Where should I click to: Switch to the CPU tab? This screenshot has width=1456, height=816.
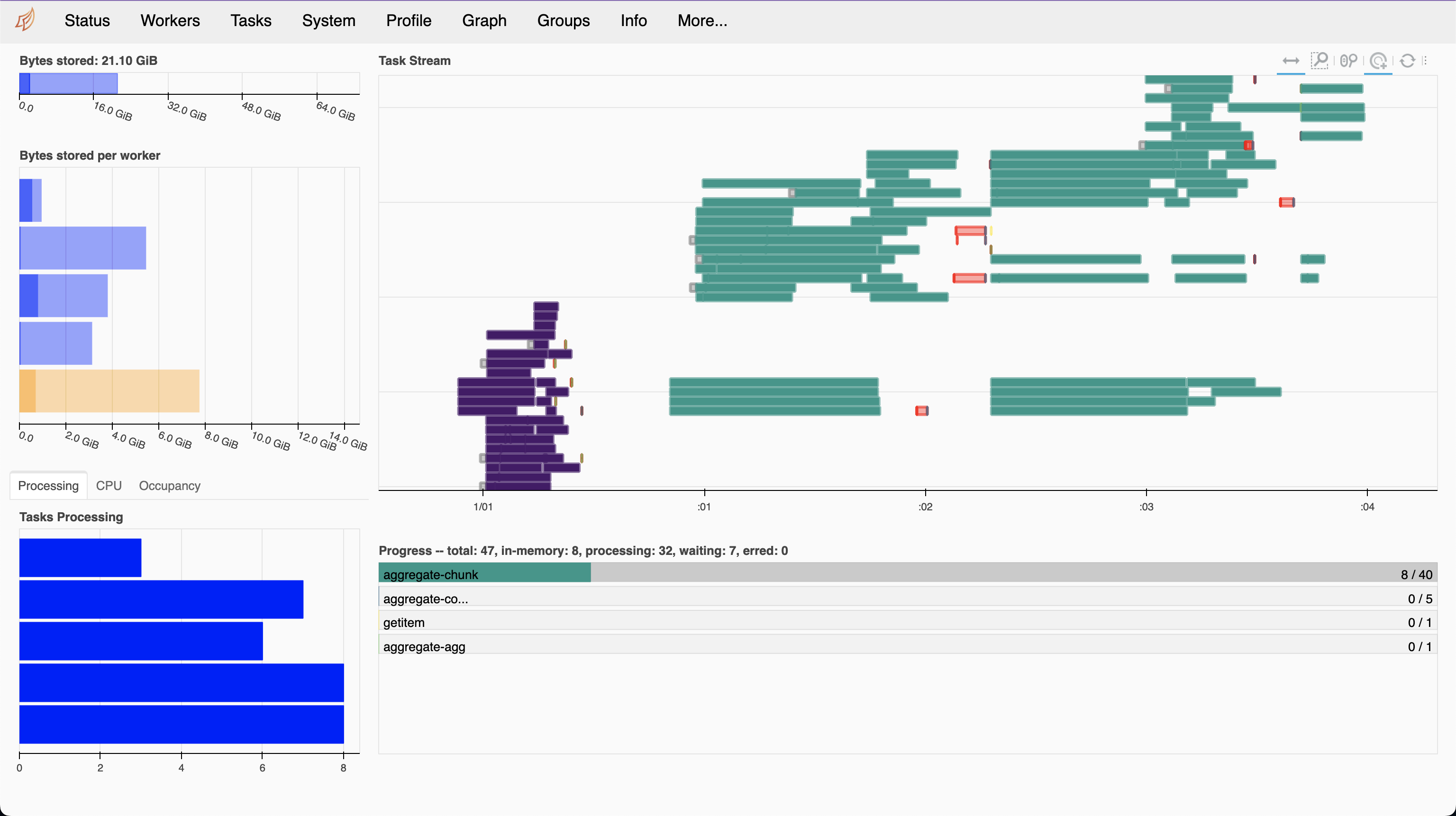[x=109, y=485]
